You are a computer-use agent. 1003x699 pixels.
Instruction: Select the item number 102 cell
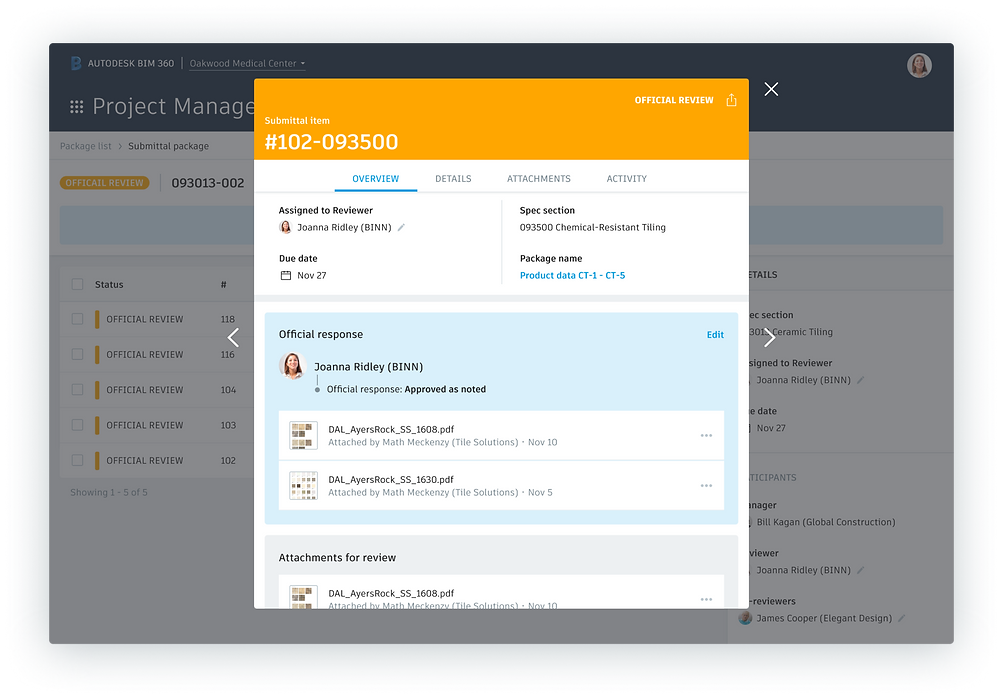pos(228,460)
